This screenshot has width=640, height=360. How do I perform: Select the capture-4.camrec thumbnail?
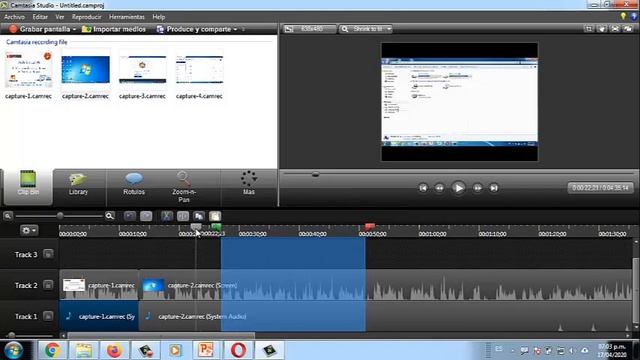tap(199, 70)
